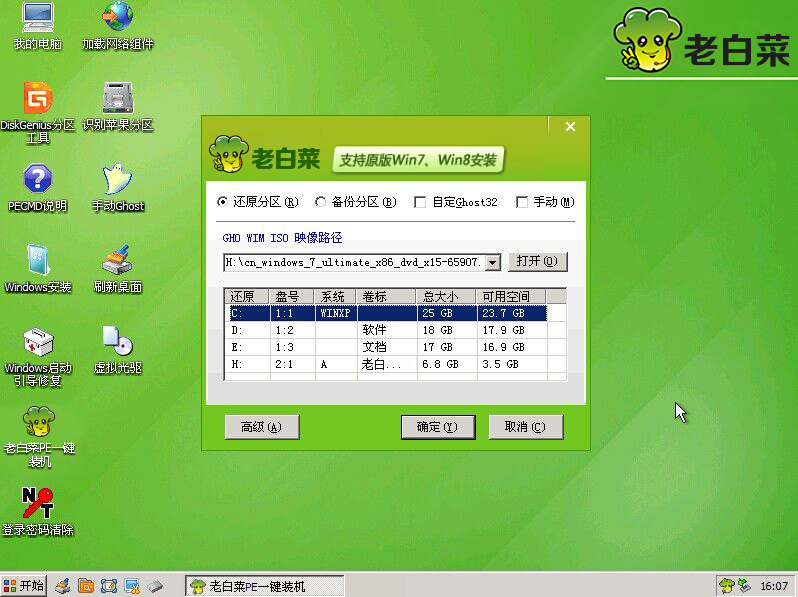The image size is (798, 597).
Task: Click the screenshot capture quick launch icon
Action: pos(109,586)
